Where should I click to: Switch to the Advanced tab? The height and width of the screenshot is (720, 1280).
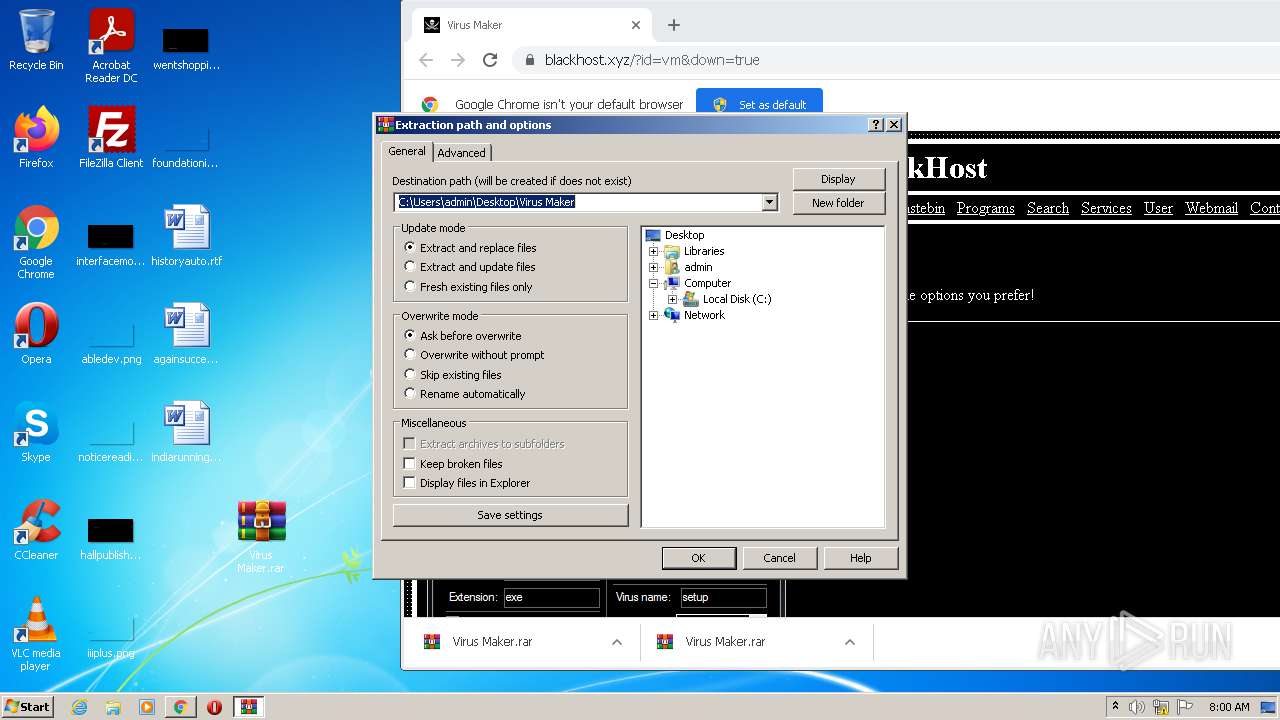[x=461, y=153]
